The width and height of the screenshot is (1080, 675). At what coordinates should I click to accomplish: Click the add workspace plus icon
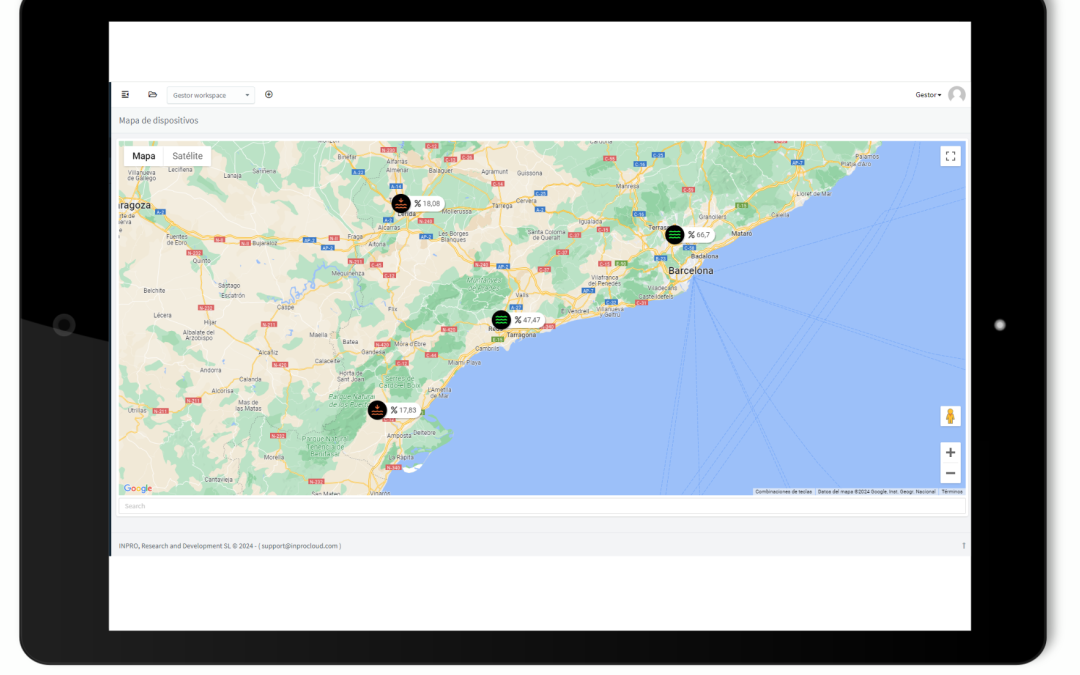(x=269, y=94)
